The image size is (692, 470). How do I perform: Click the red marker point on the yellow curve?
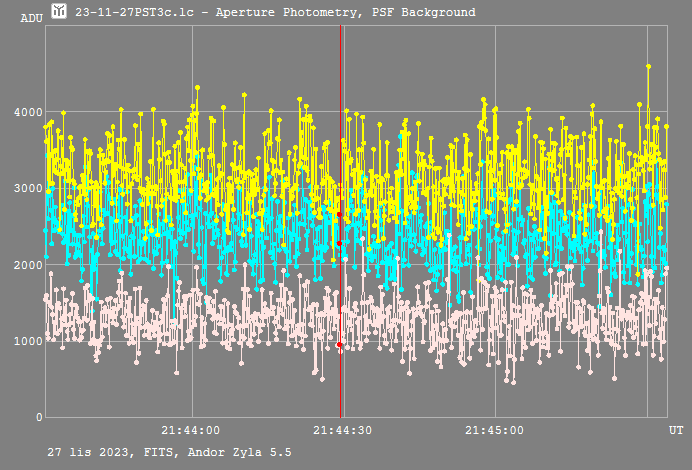click(x=339, y=214)
